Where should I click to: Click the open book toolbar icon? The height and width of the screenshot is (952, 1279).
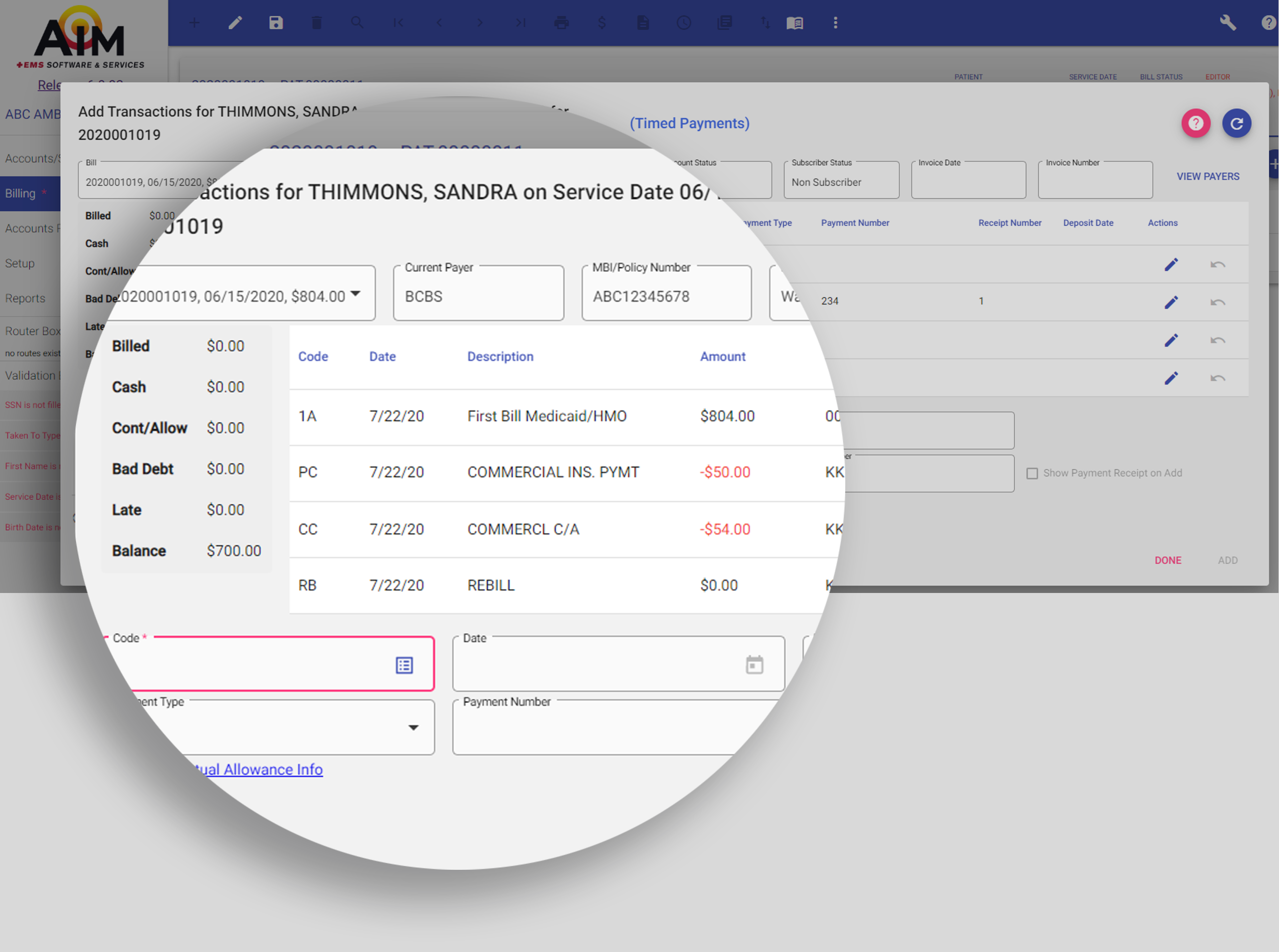coord(795,23)
